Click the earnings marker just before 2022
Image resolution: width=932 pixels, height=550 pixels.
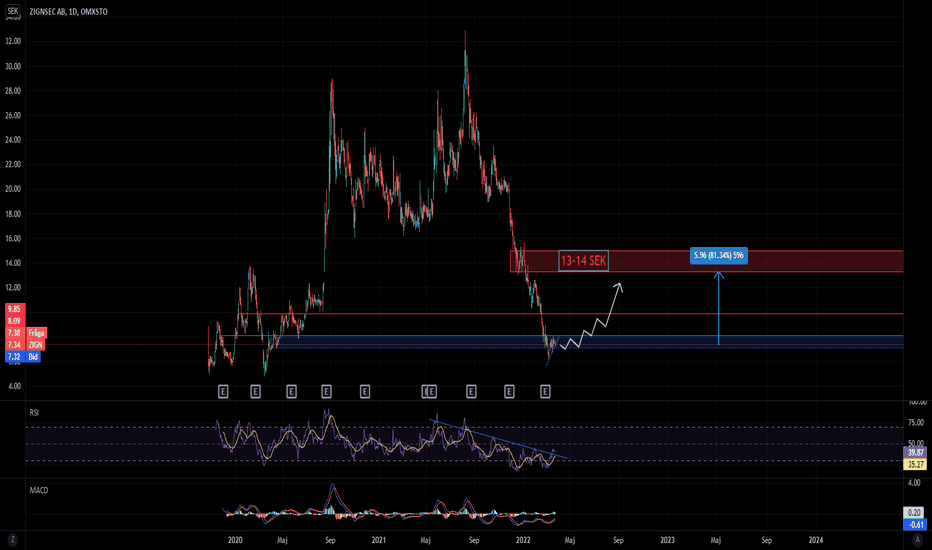point(509,391)
